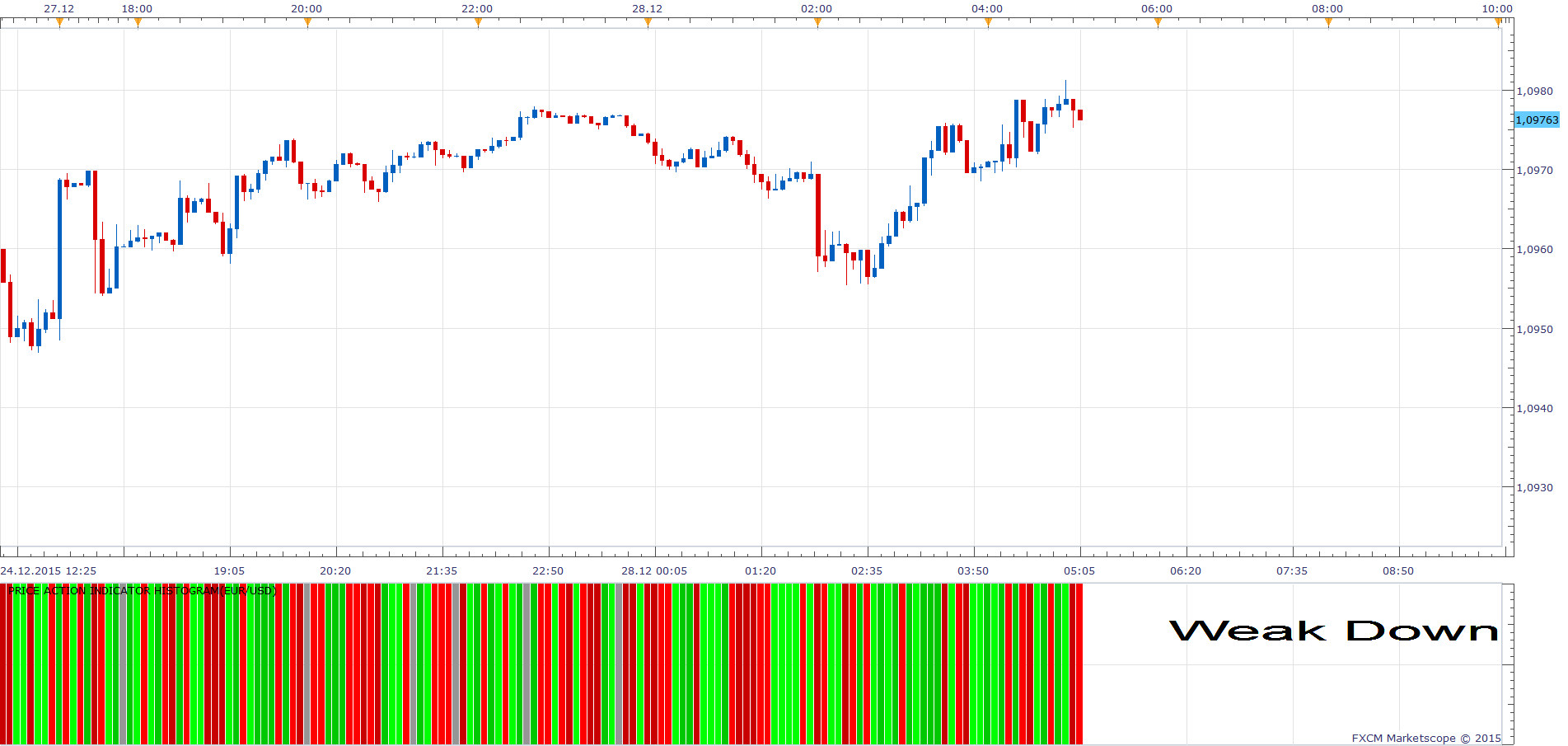The width and height of the screenshot is (1568, 746).
Task: Click the 19:05 time axis label
Action: 229,570
